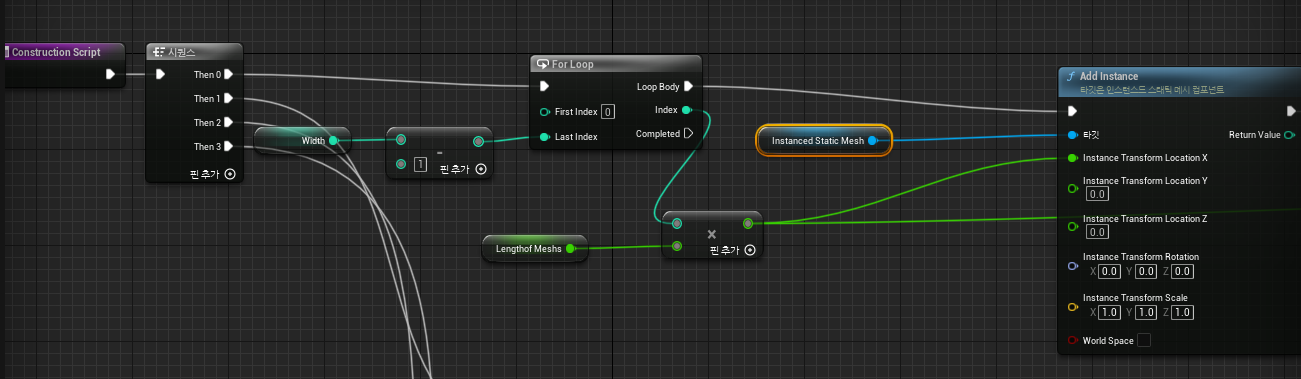This screenshot has height=379, width=1301.
Task: Click the subtract node output pin
Action: pyautogui.click(x=478, y=141)
